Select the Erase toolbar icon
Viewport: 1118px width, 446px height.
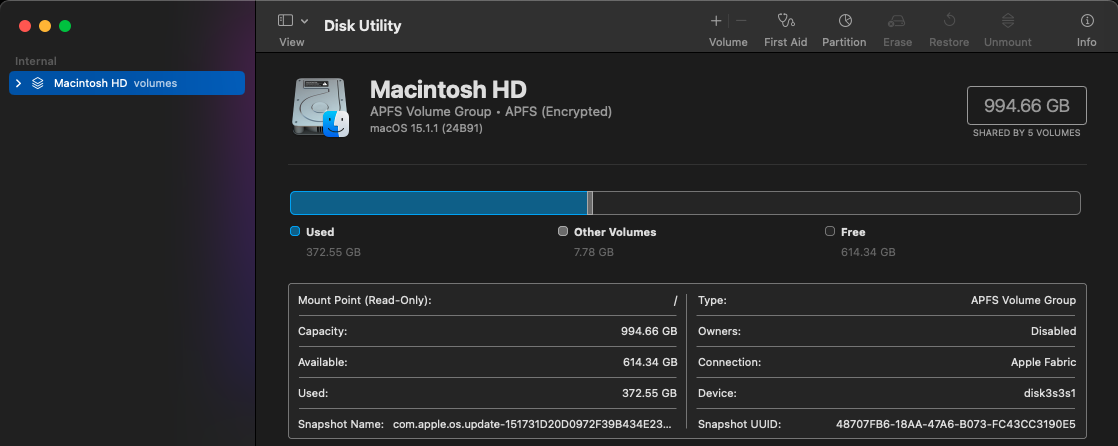coord(897,21)
